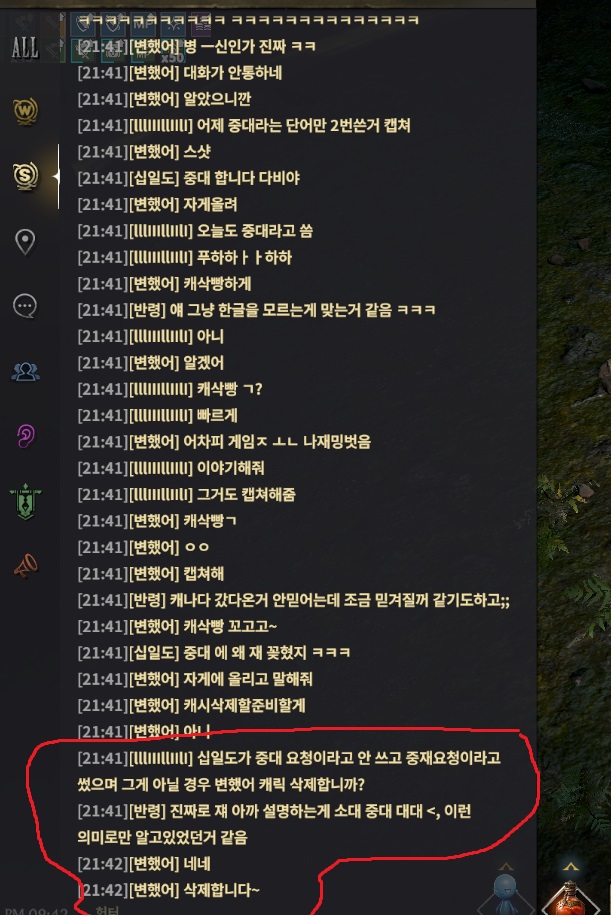Expand the chevron above the potion slot
This screenshot has height=920, width=616.
click(x=570, y=866)
